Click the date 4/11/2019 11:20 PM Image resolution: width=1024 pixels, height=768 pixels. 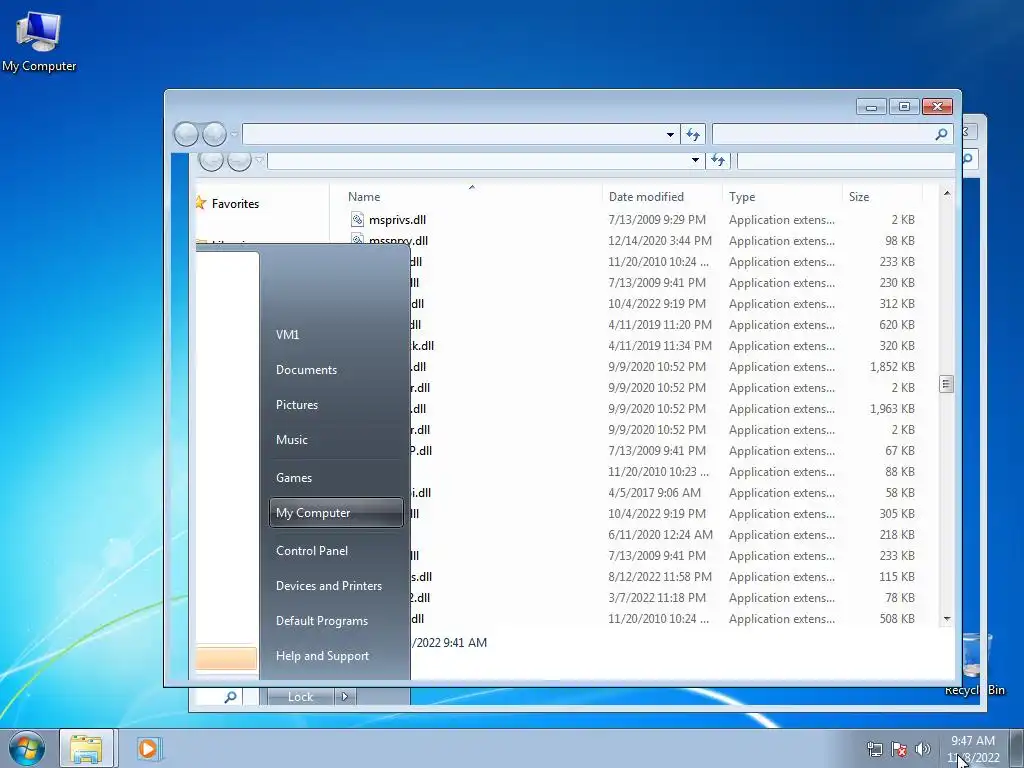[x=661, y=325]
